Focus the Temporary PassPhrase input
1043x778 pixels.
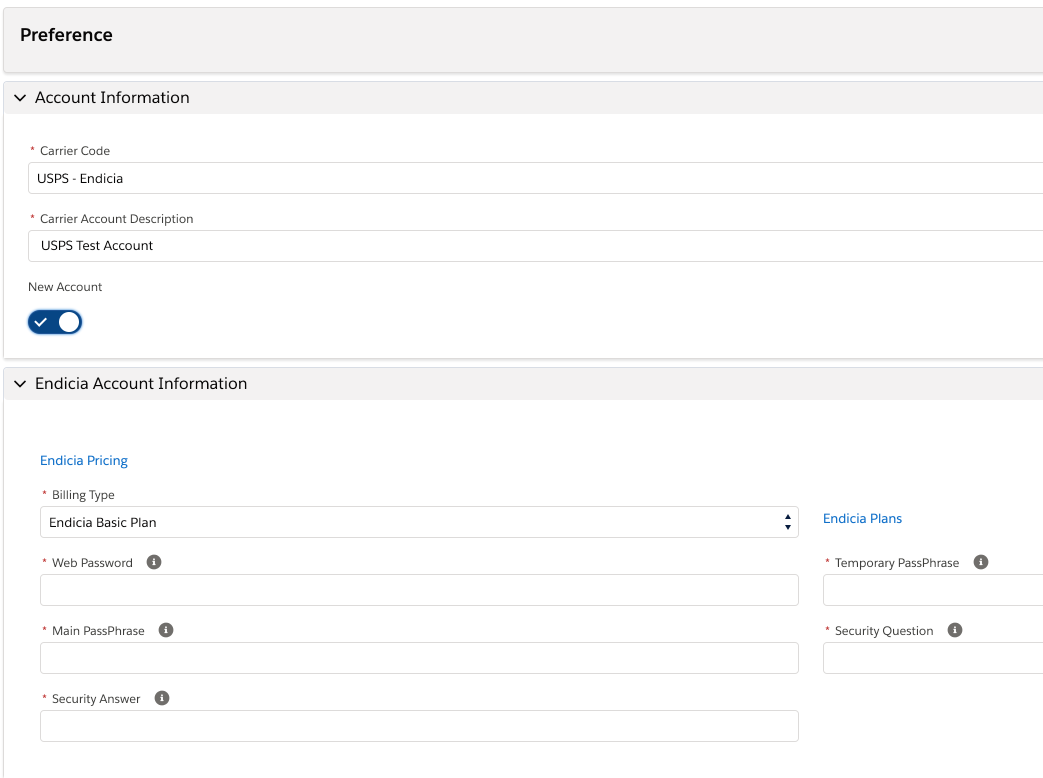click(933, 590)
